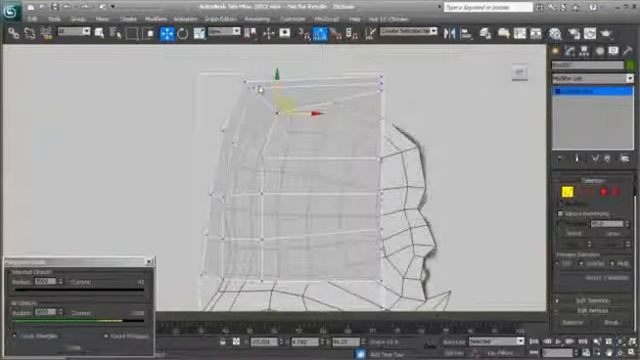
Task: Open the Layer Manager icon
Action: pyautogui.click(x=485, y=33)
